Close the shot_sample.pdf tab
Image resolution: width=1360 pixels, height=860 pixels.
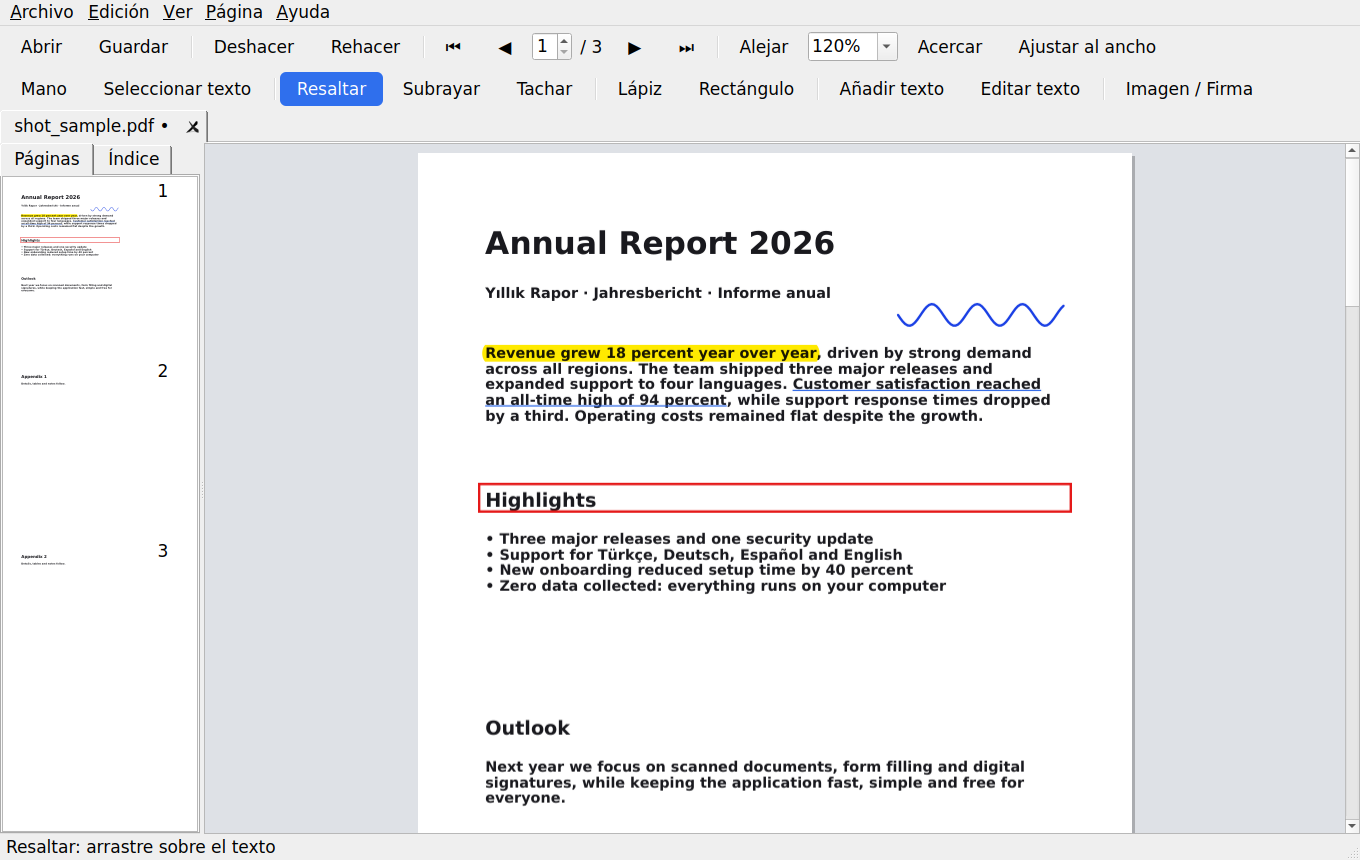point(193,127)
